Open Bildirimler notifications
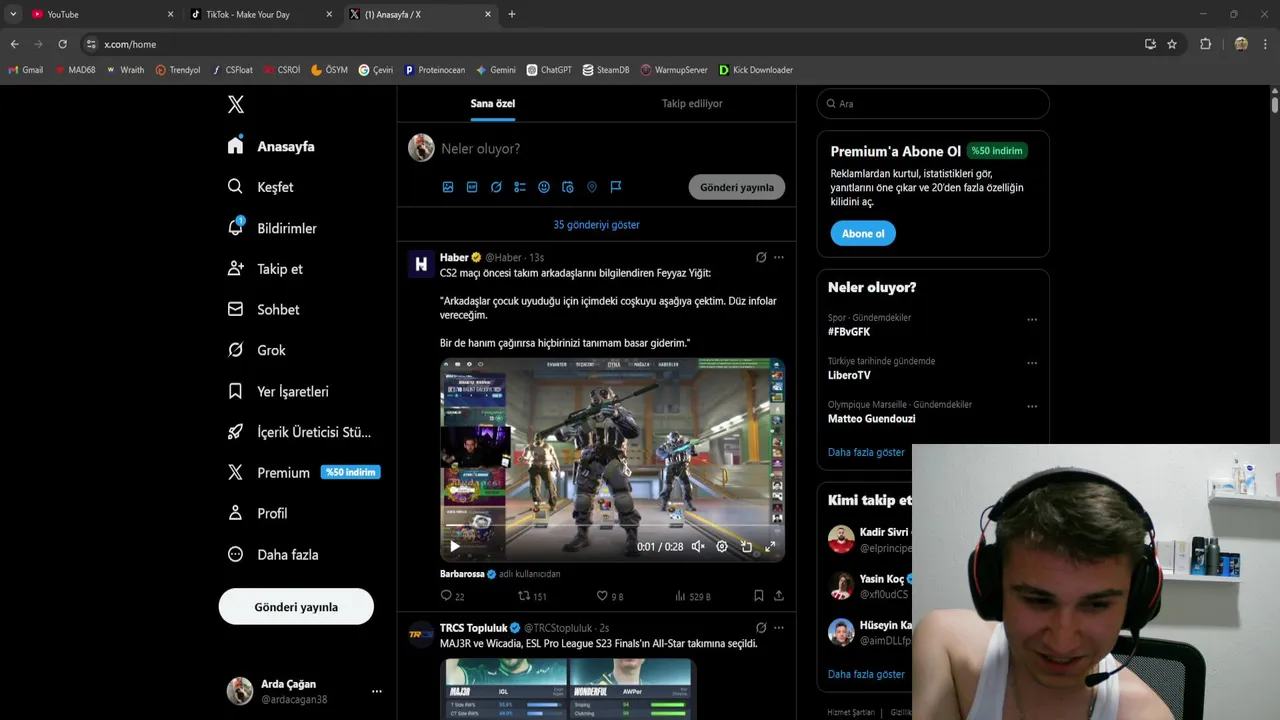The image size is (1280, 720). [272, 228]
